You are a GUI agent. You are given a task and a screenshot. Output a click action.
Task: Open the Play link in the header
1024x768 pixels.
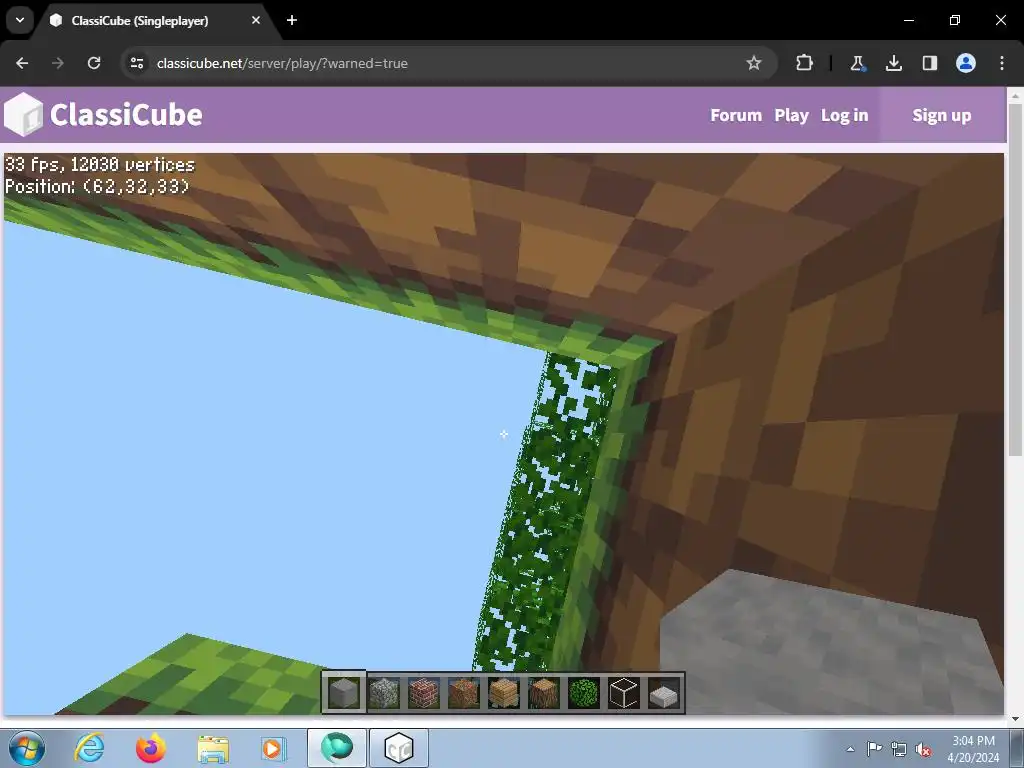792,115
